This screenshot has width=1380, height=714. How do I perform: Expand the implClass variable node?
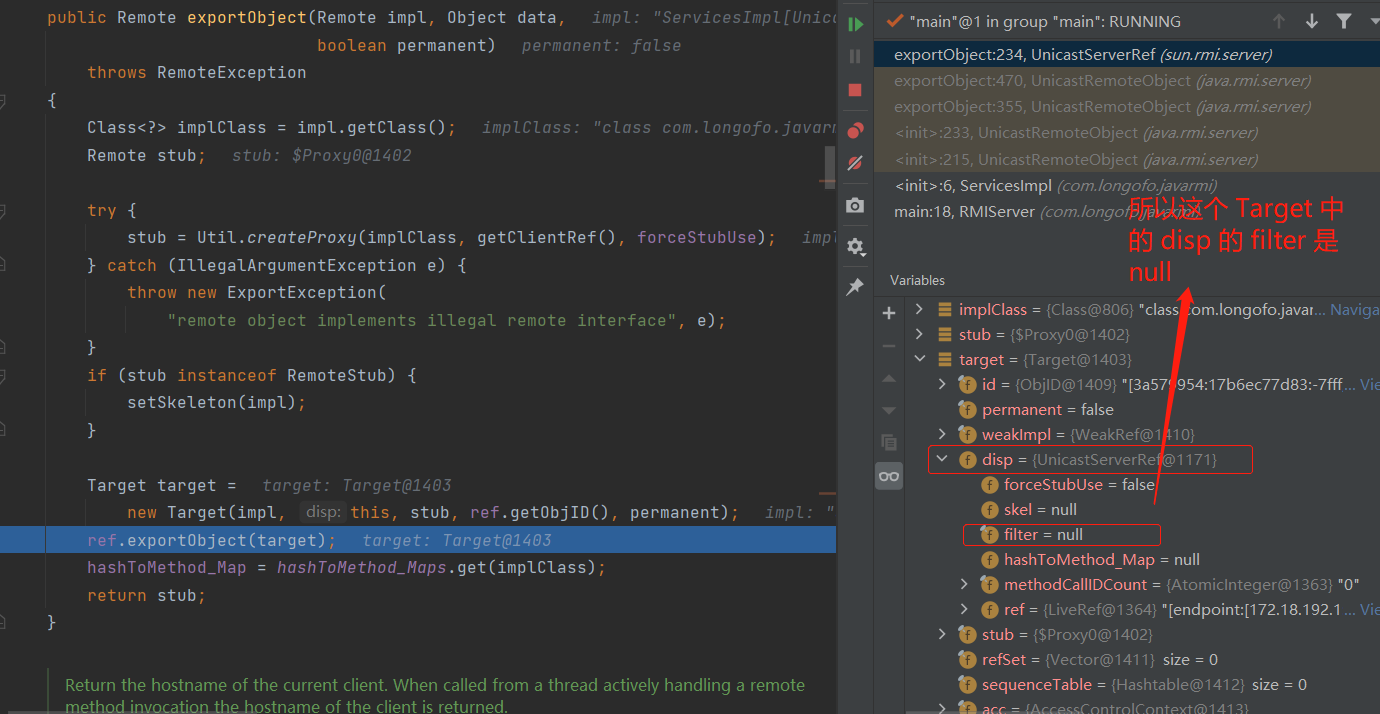(920, 310)
